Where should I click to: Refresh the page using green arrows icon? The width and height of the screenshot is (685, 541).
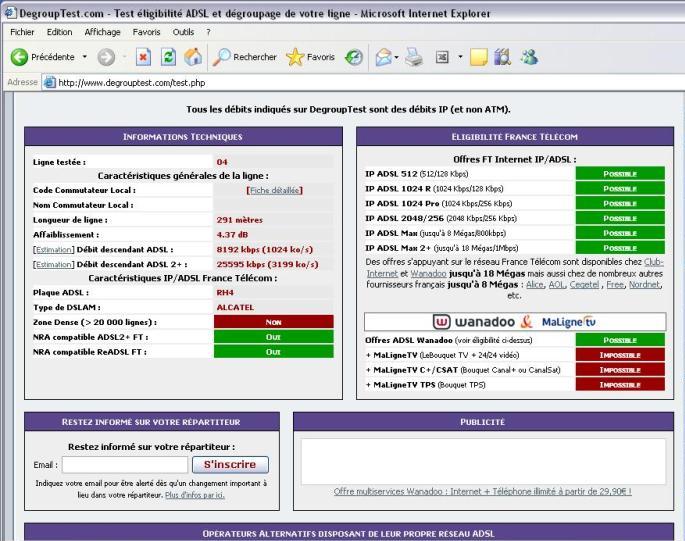[x=168, y=57]
